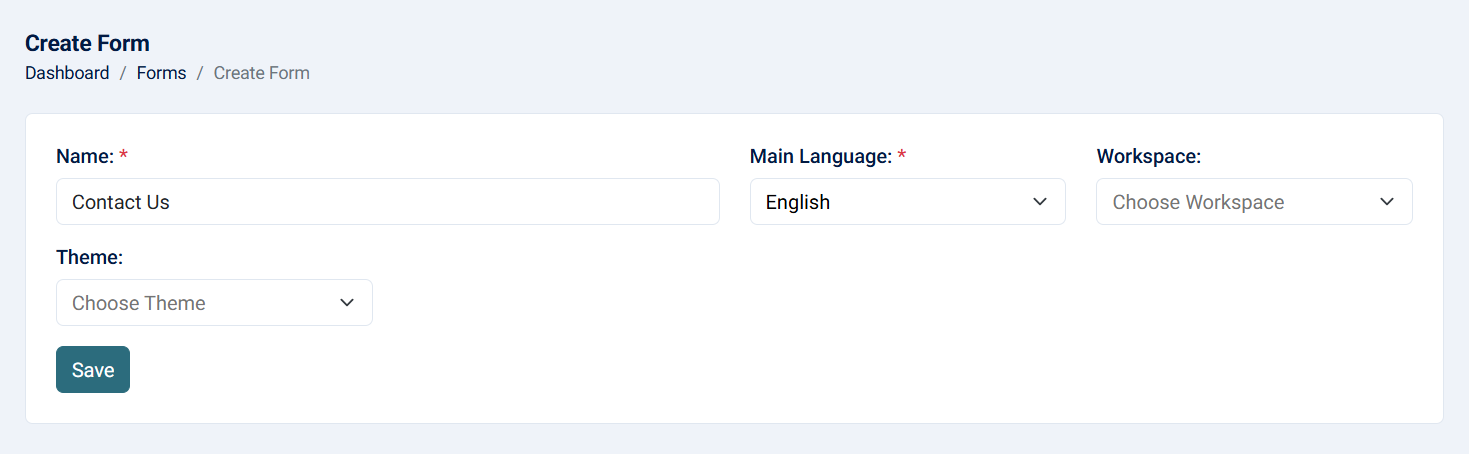The height and width of the screenshot is (454, 1469).
Task: Click the Dashboard breadcrumb link
Action: [x=67, y=73]
